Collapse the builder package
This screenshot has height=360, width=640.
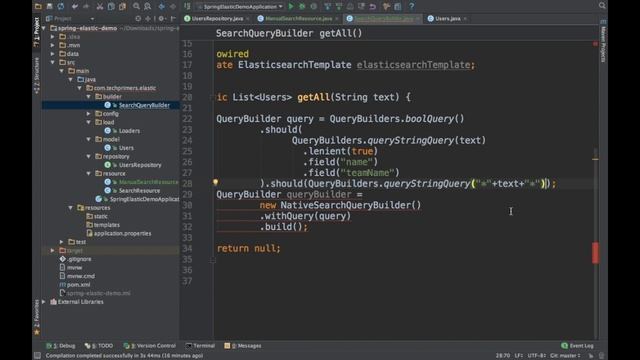(89, 97)
